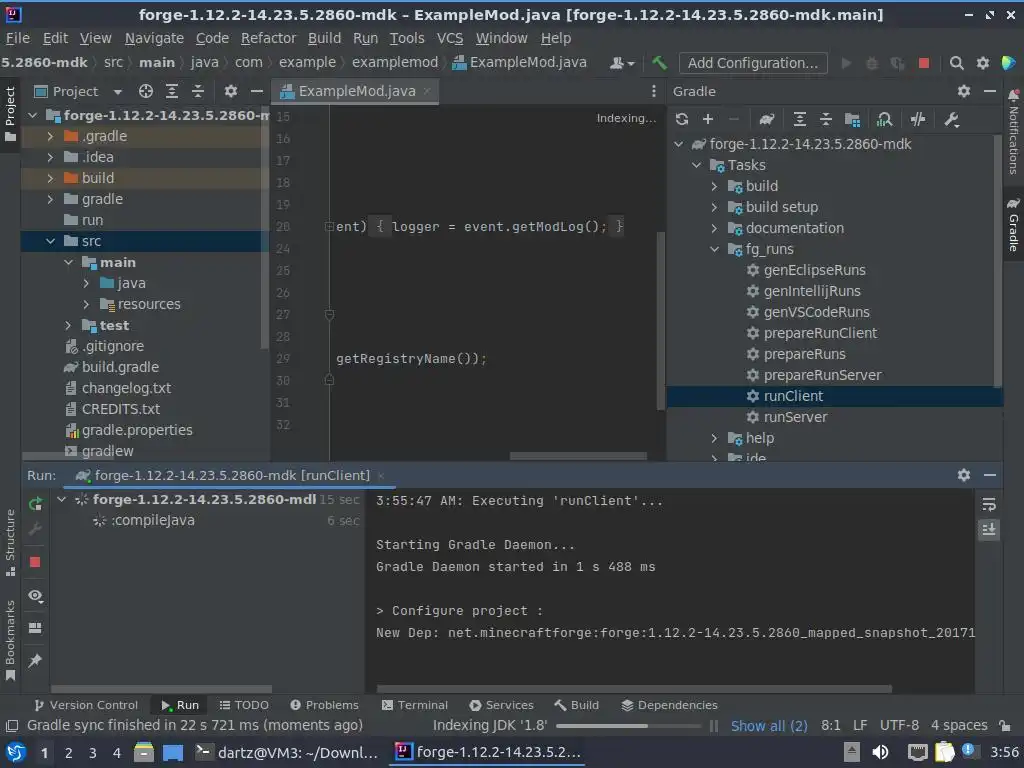The width and height of the screenshot is (1024, 768).
Task: Open the Navigate menu
Action: click(154, 39)
